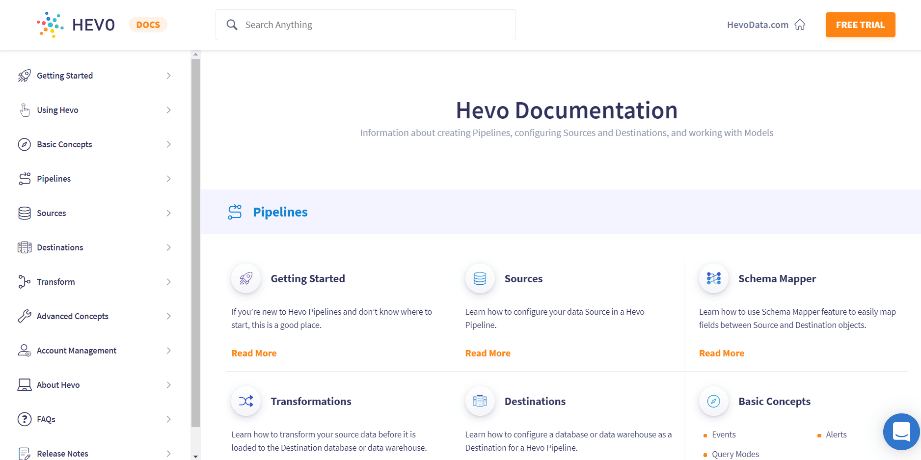This screenshot has width=921, height=460.
Task: Click the DOCS badge
Action: click(x=148, y=25)
